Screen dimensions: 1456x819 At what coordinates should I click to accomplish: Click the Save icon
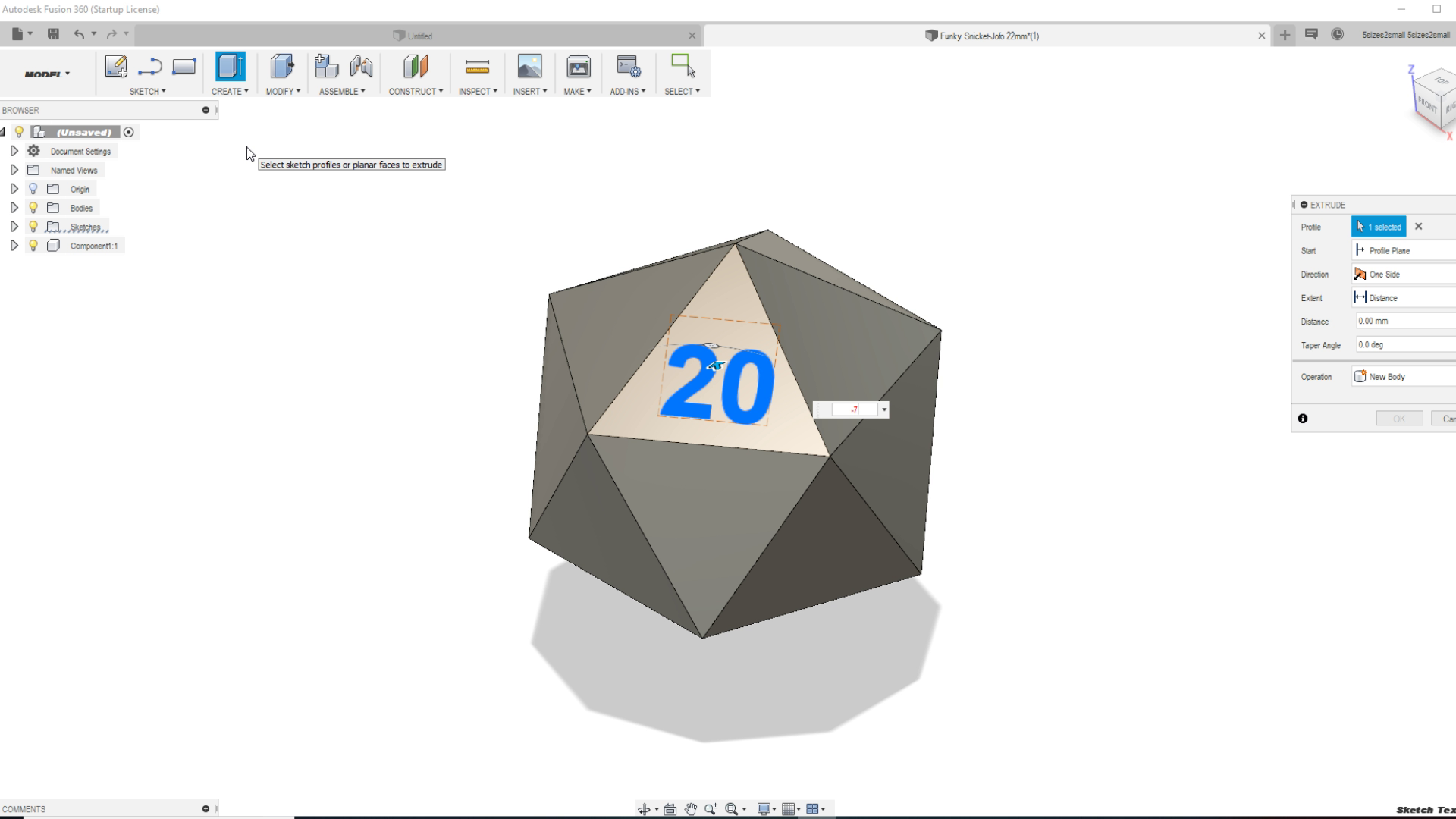53,34
